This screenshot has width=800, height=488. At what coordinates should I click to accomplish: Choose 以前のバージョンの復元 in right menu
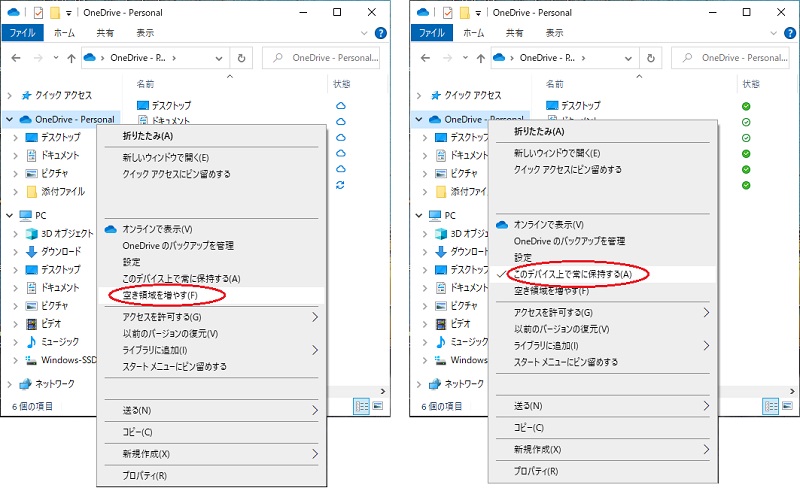pos(561,329)
